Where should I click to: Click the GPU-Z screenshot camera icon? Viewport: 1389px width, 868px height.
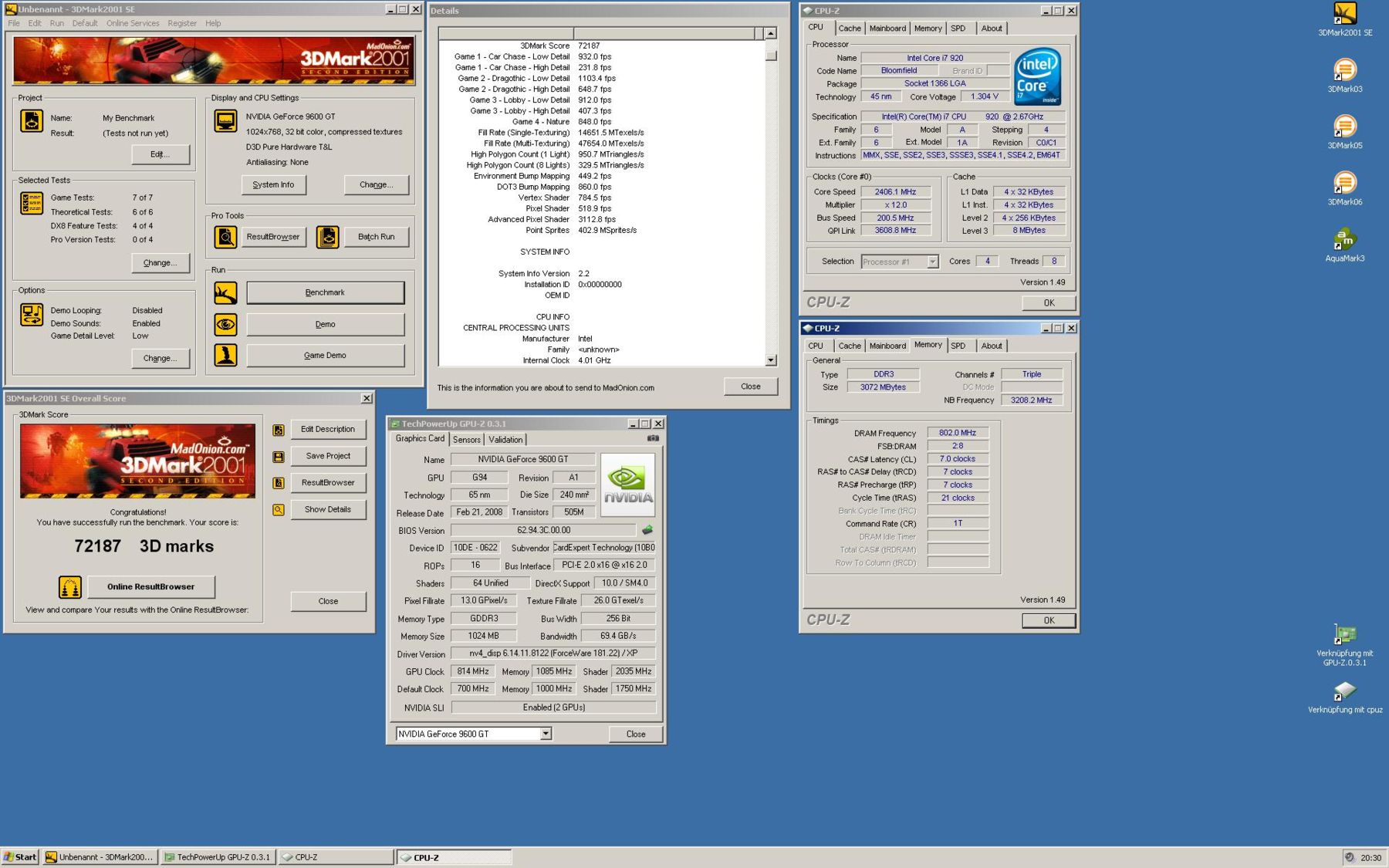pyautogui.click(x=653, y=438)
